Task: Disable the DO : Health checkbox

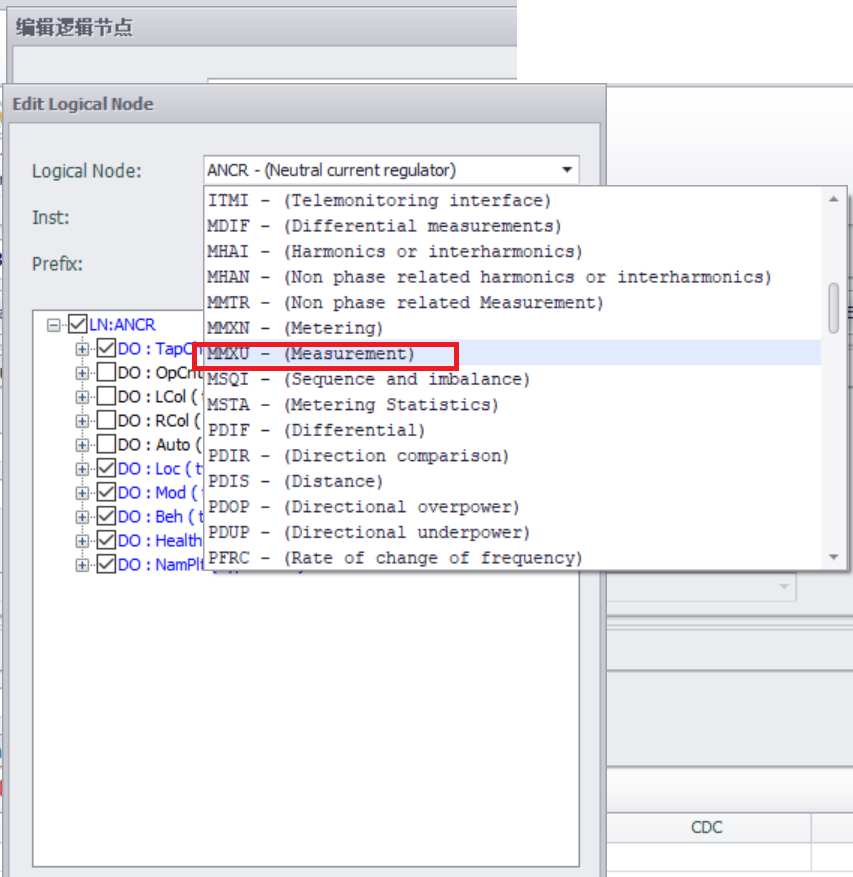Action: click(x=106, y=541)
